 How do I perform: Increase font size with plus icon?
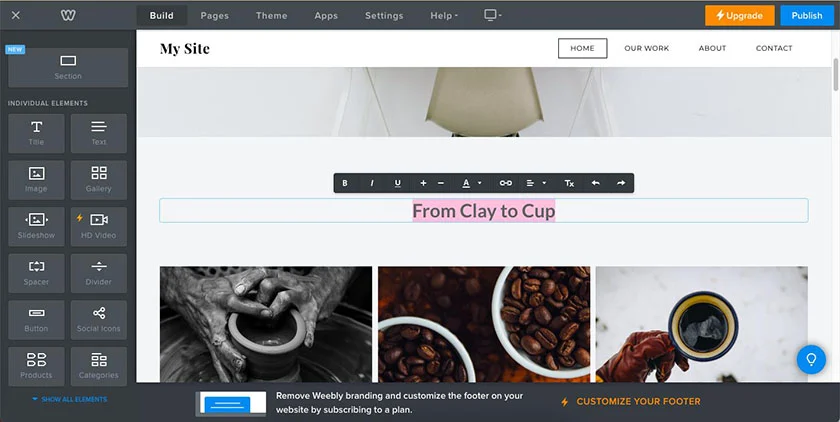(x=423, y=183)
